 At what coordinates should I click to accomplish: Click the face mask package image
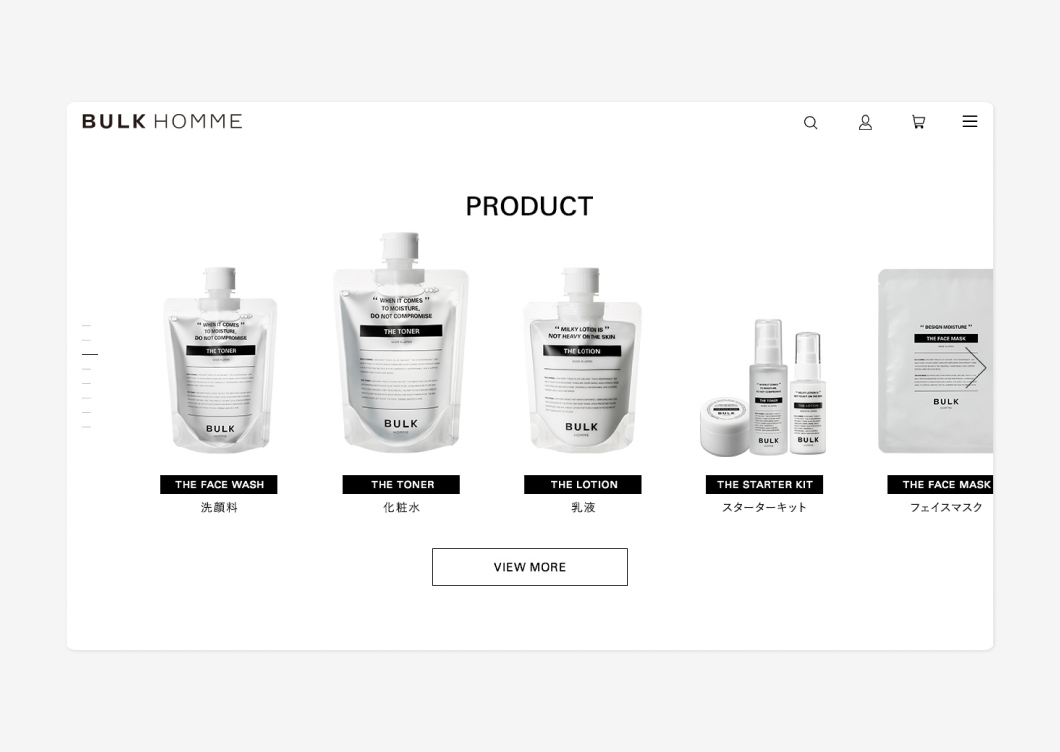(936, 361)
